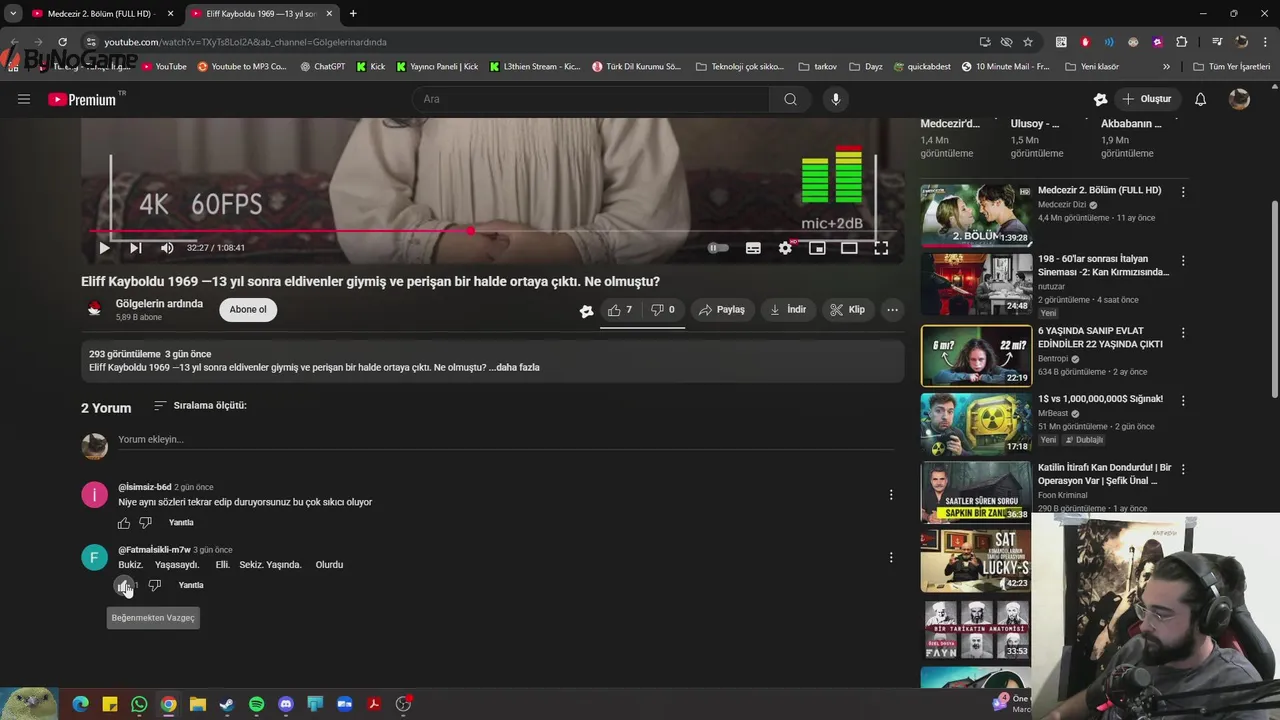The height and width of the screenshot is (720, 1280).
Task: Unlike the @Fatmalsikli-m7w comment
Action: point(124,586)
